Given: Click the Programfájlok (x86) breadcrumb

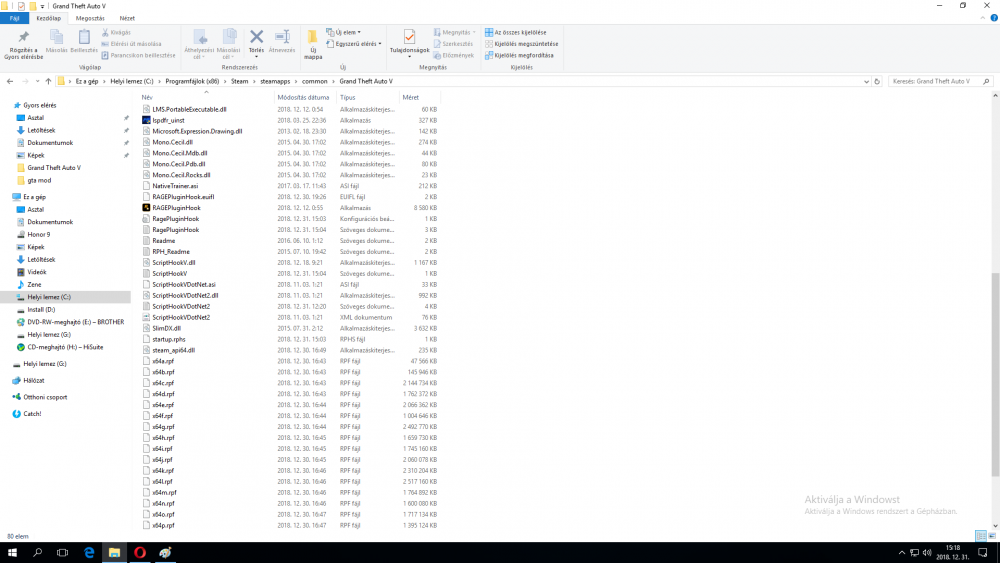Looking at the screenshot, I should point(192,81).
